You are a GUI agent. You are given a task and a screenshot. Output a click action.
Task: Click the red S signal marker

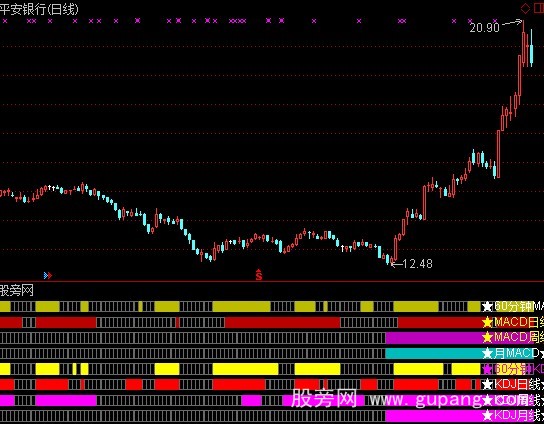[x=259, y=274]
